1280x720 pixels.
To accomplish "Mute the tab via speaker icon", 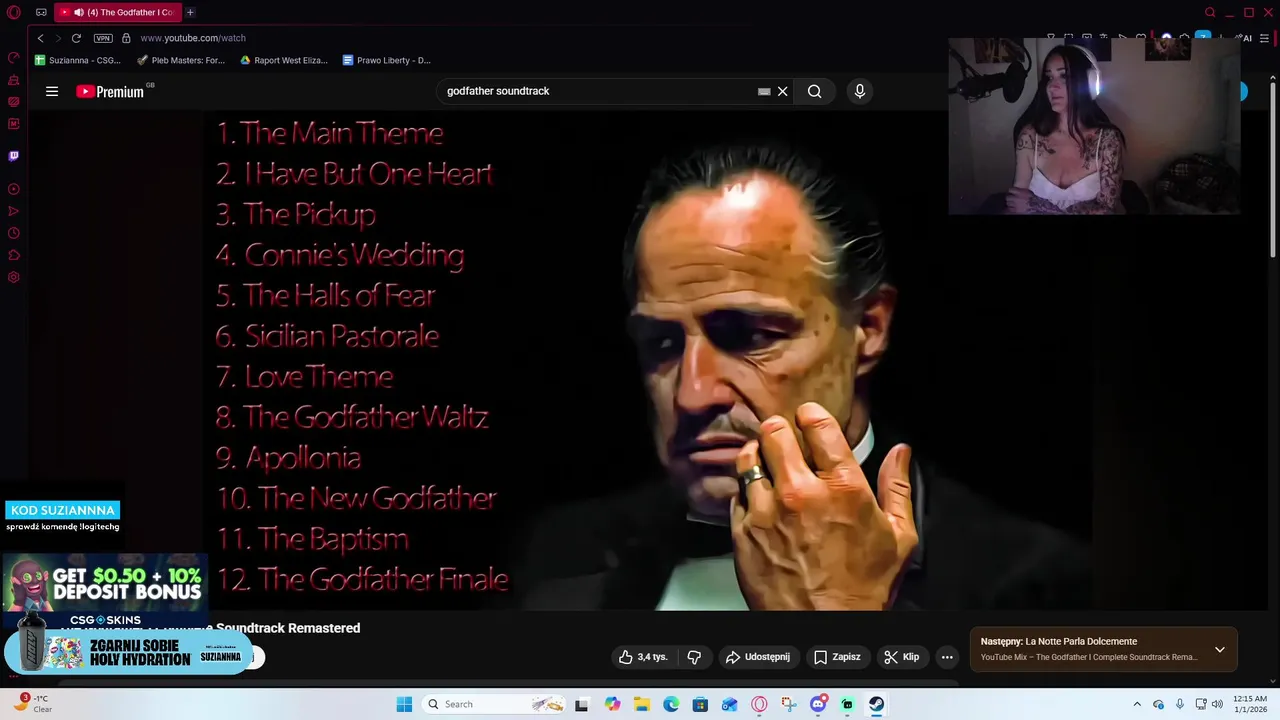I will point(79,13).
